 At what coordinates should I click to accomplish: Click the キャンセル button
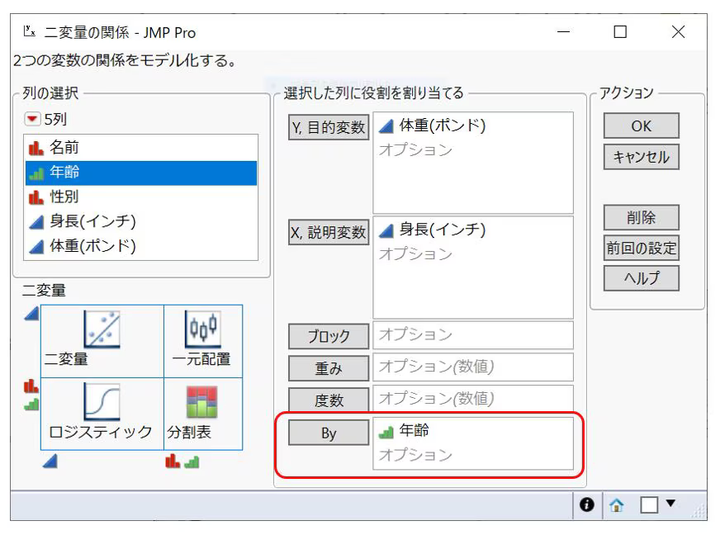tap(641, 158)
